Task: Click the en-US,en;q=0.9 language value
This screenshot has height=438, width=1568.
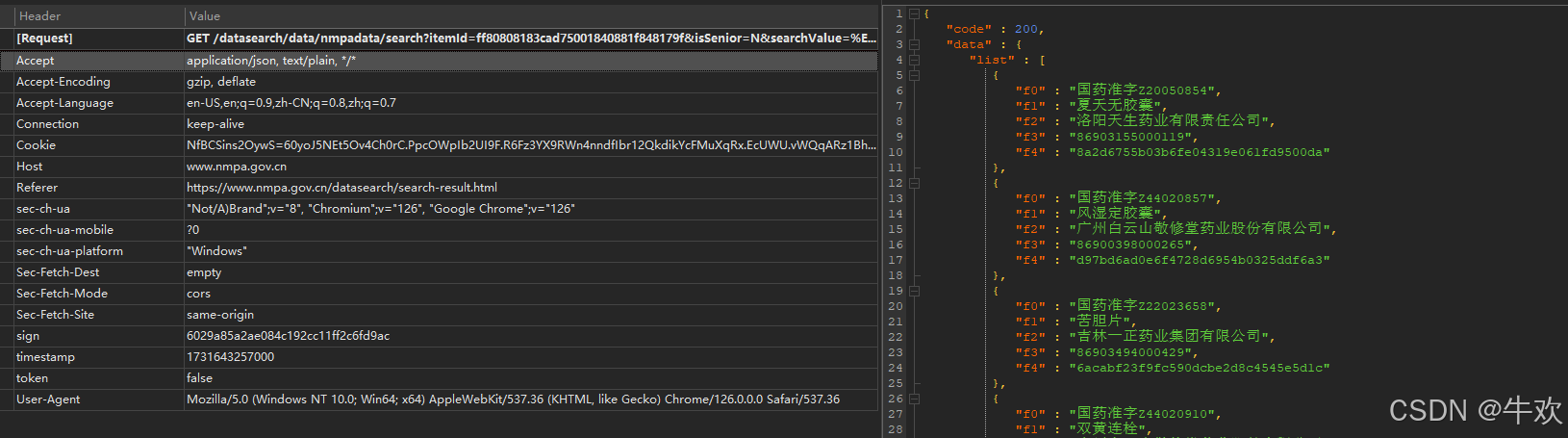Action: tap(291, 103)
